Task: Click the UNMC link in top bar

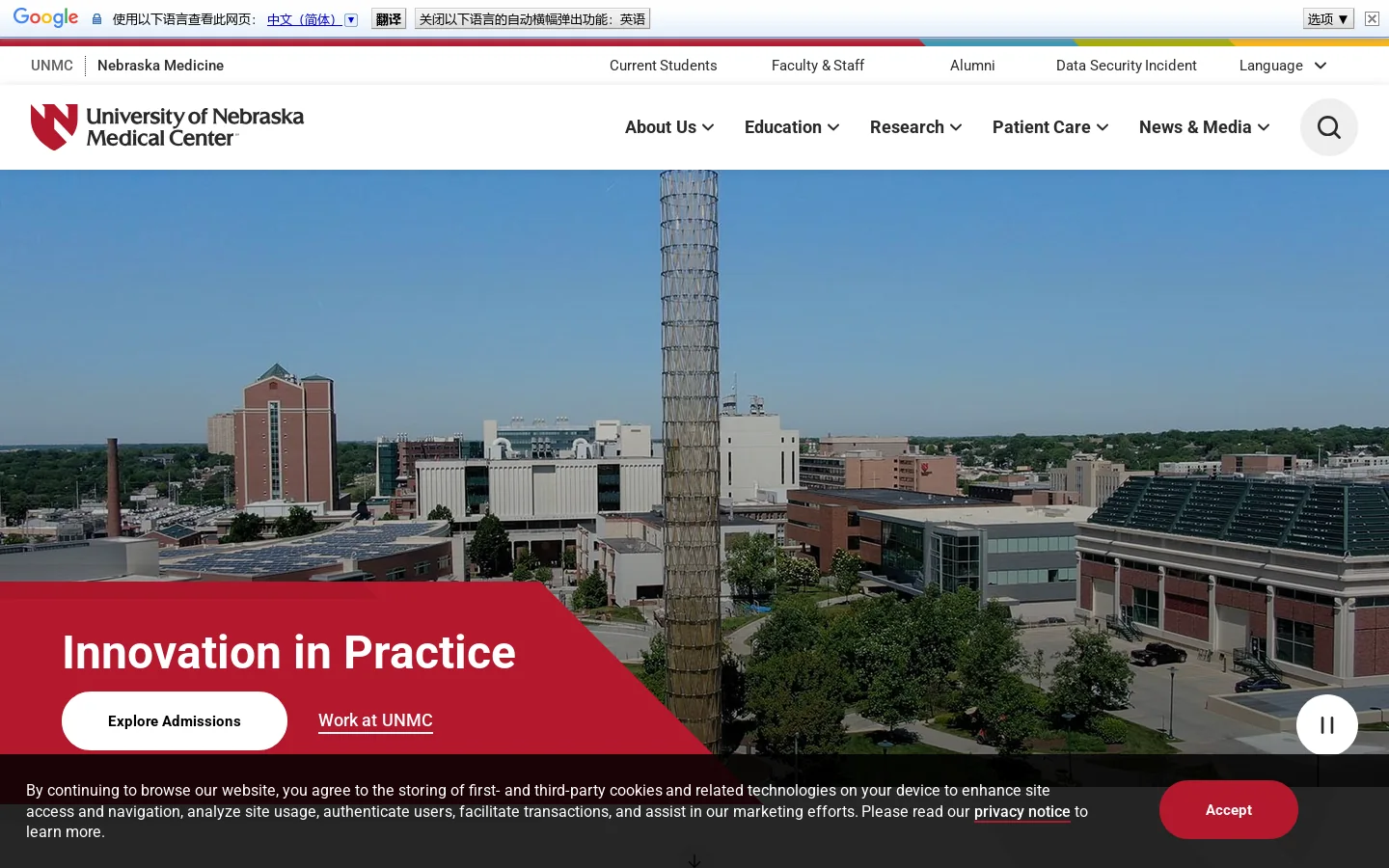Action: pyautogui.click(x=52, y=66)
